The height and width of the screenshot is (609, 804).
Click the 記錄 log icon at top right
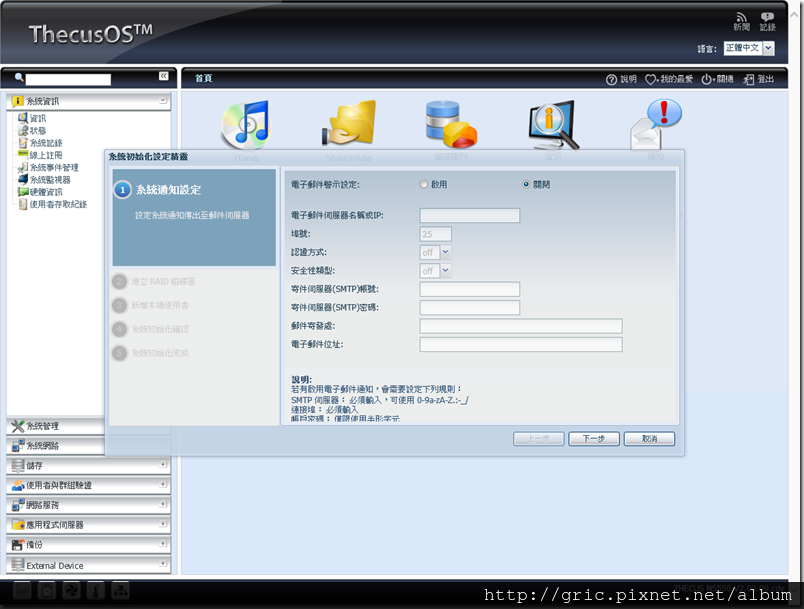click(x=768, y=22)
